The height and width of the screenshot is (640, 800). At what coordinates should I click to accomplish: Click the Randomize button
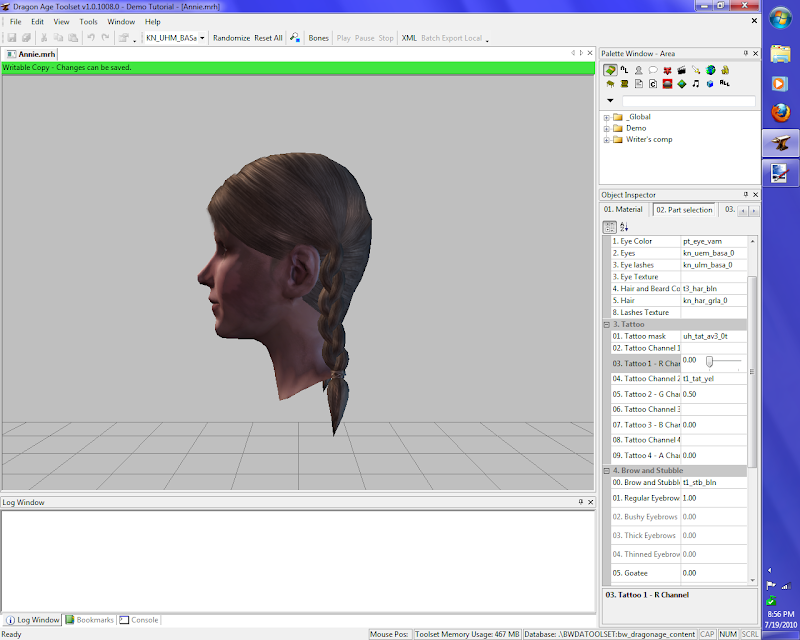231,38
